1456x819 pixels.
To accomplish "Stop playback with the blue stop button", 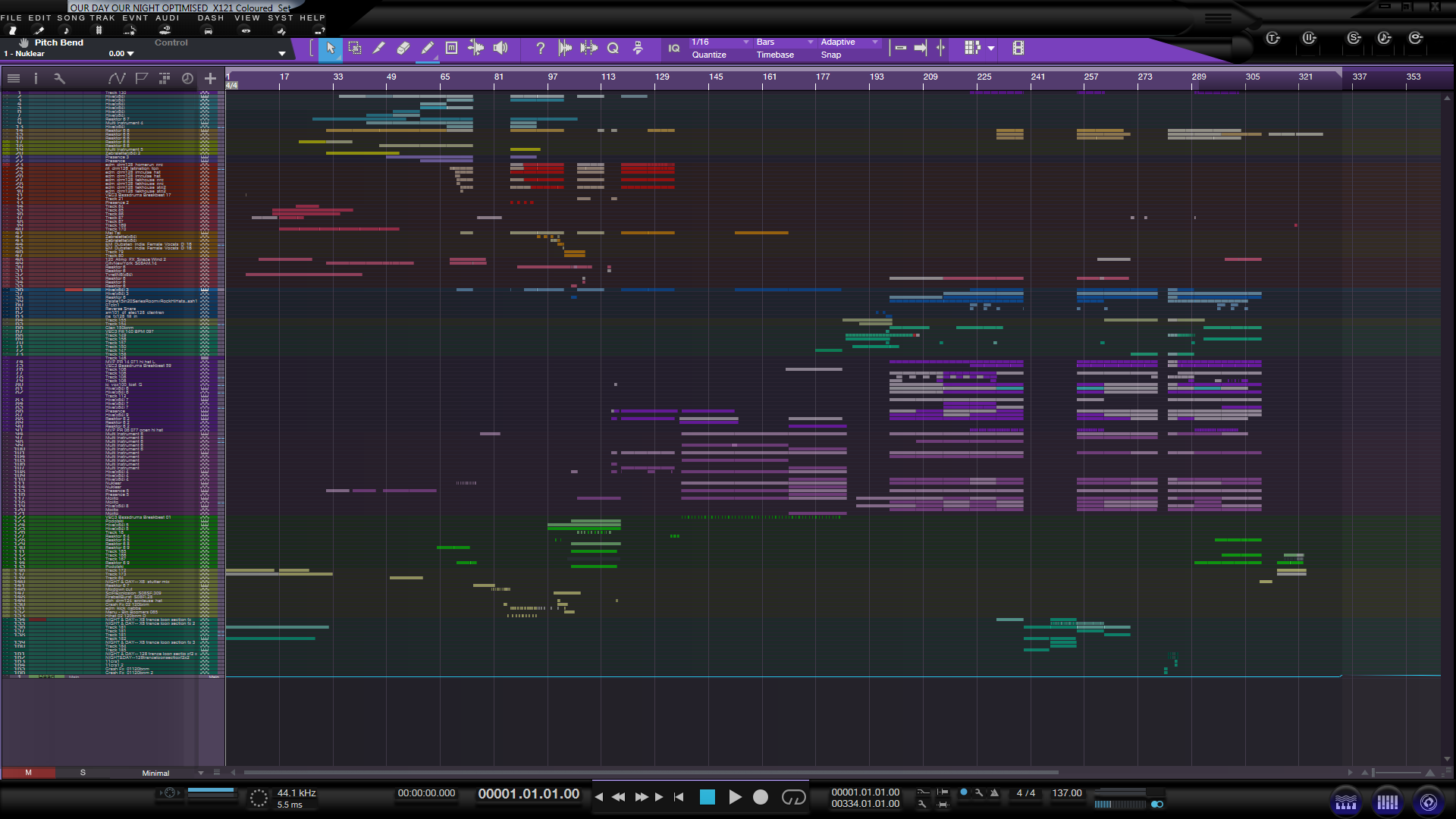I will pyautogui.click(x=708, y=797).
